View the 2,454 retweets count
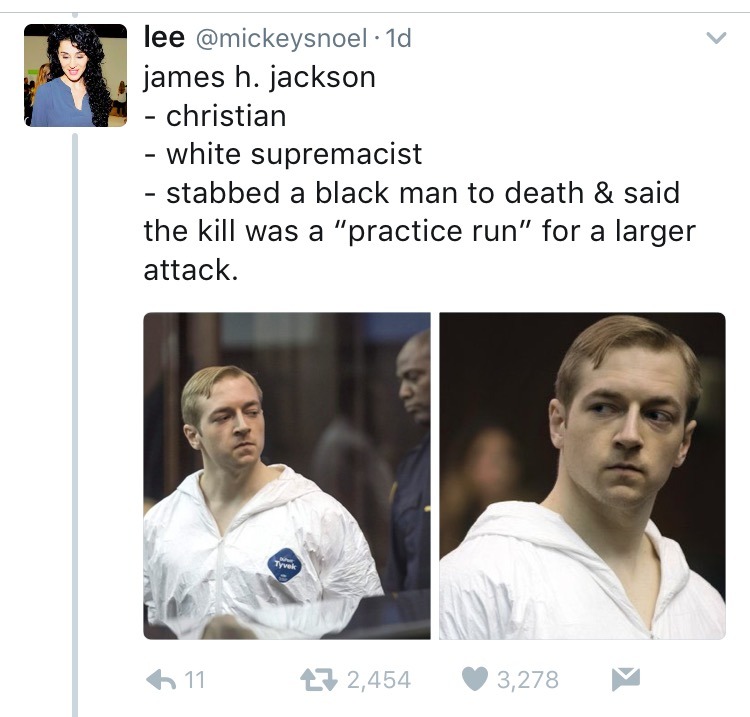This screenshot has height=717, width=750. (379, 680)
